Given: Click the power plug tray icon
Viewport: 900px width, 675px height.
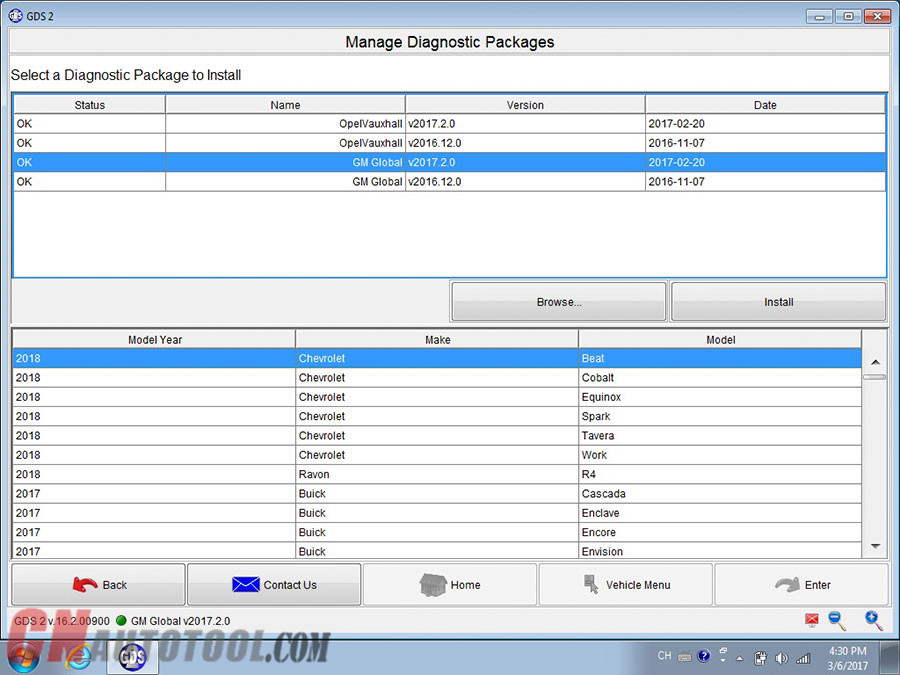Looking at the screenshot, I should pyautogui.click(x=761, y=658).
